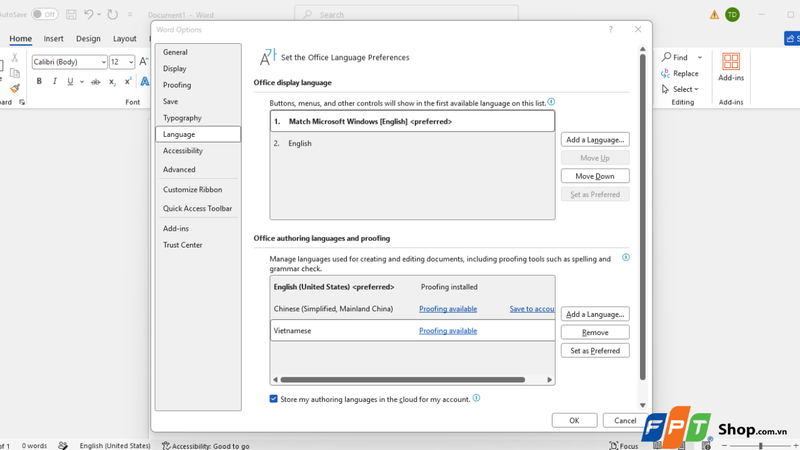Click Add a Language for authoring languages
The image size is (800, 450).
[595, 314]
